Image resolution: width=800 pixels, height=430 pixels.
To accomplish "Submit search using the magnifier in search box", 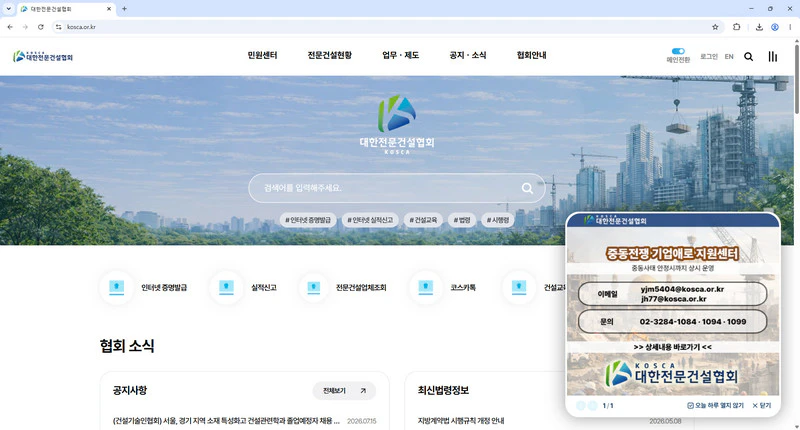I will pyautogui.click(x=527, y=188).
